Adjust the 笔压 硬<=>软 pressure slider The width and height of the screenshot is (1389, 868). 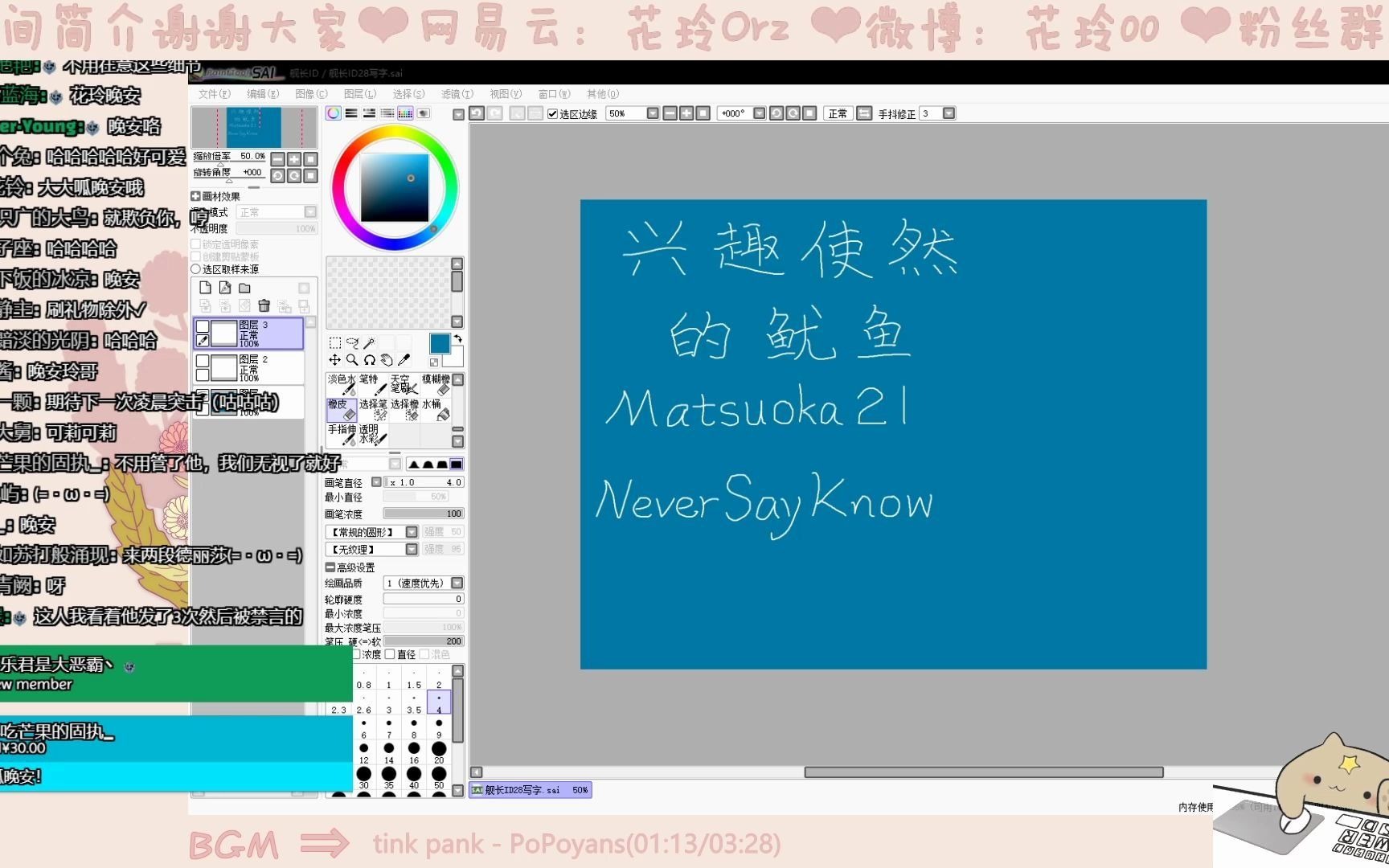[424, 641]
